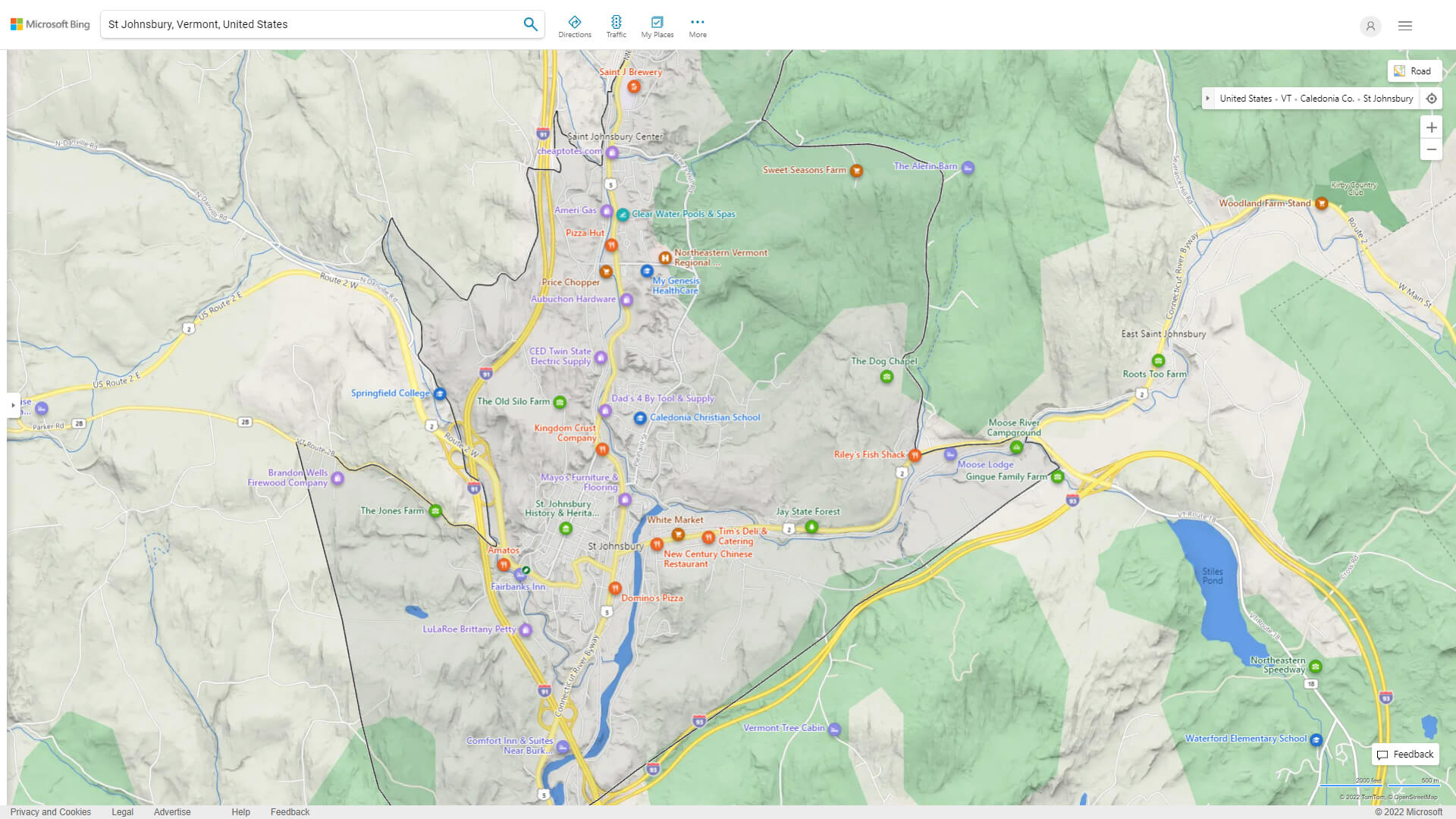
Task: Open Privacy and Cookies link
Action: tap(51, 811)
